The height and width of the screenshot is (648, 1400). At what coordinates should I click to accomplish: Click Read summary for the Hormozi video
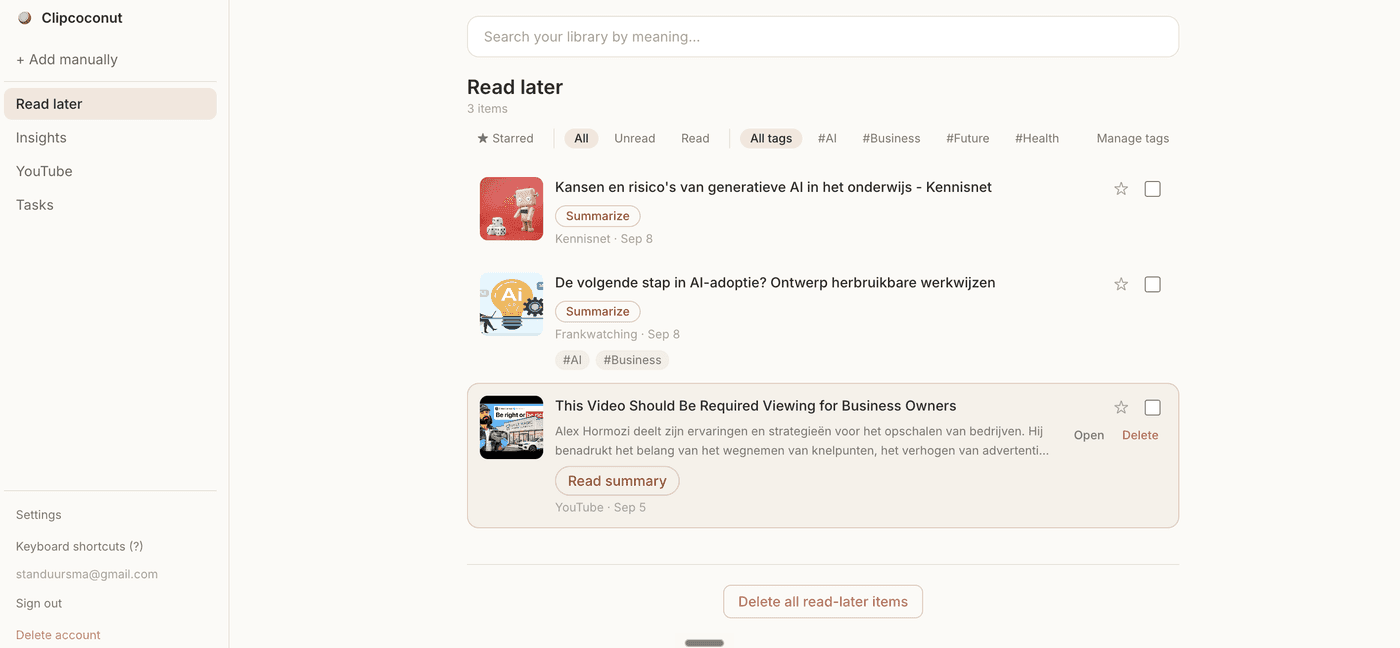coord(617,481)
